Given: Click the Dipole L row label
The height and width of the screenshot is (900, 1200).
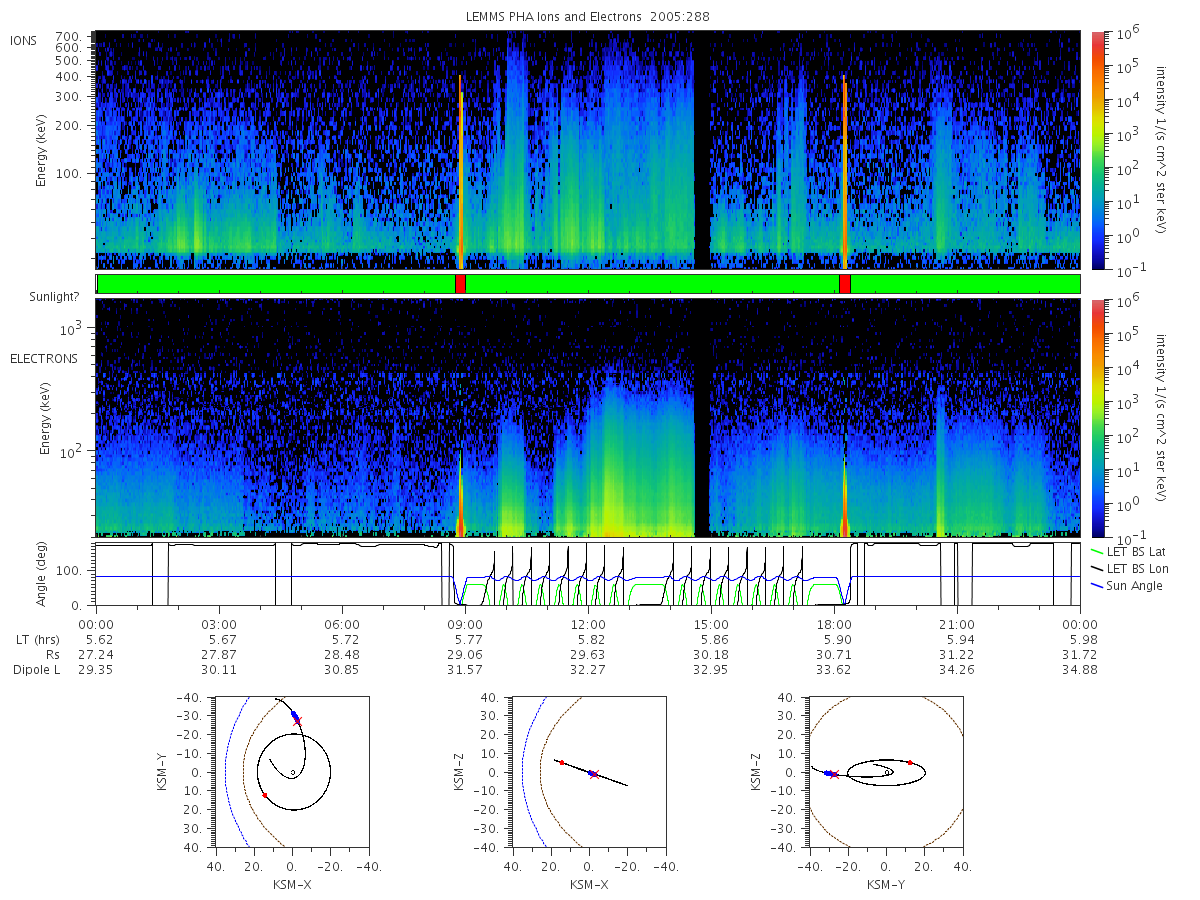Looking at the screenshot, I should point(36,669).
